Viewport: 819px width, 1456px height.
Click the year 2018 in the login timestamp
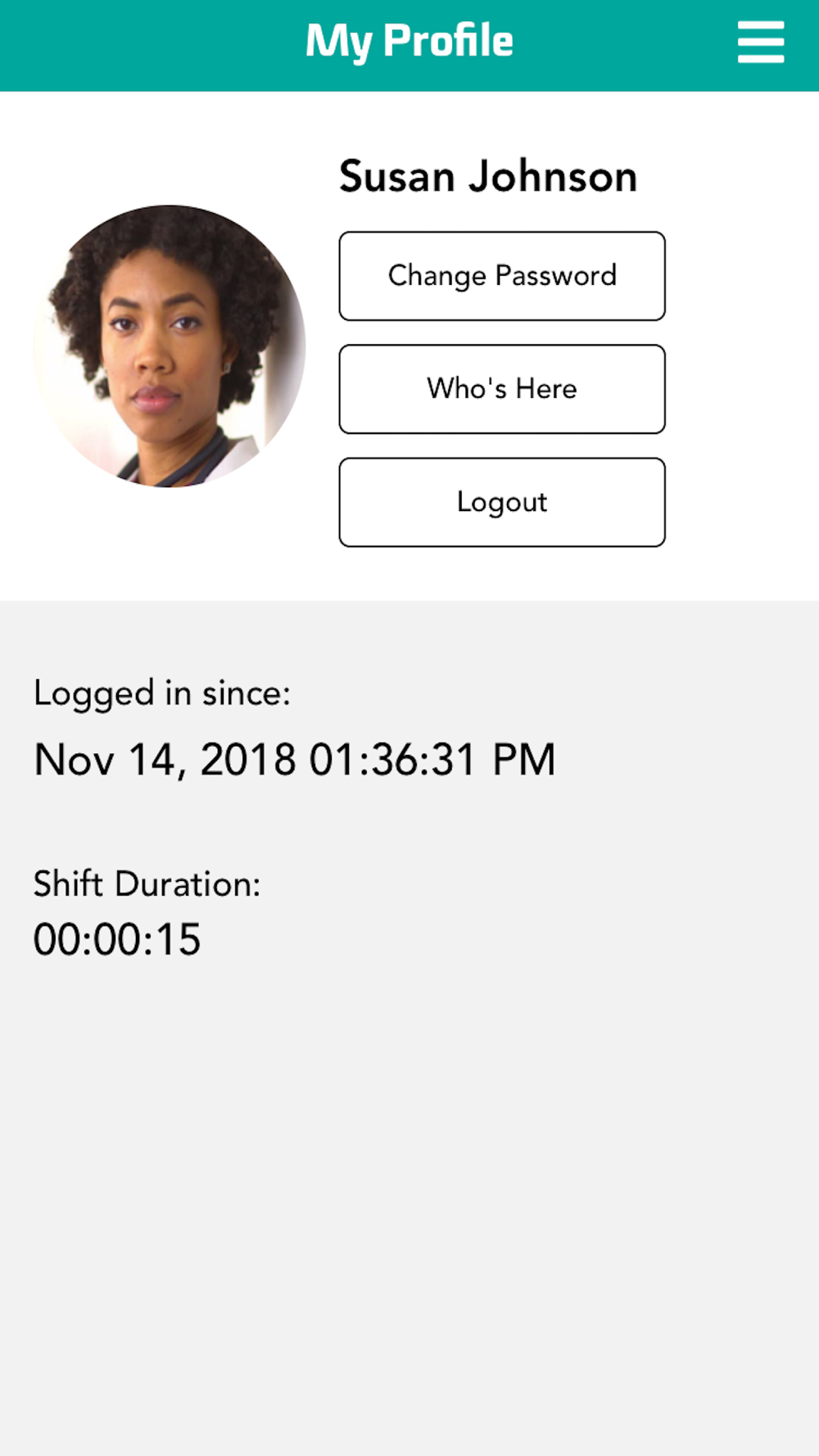pos(248,760)
